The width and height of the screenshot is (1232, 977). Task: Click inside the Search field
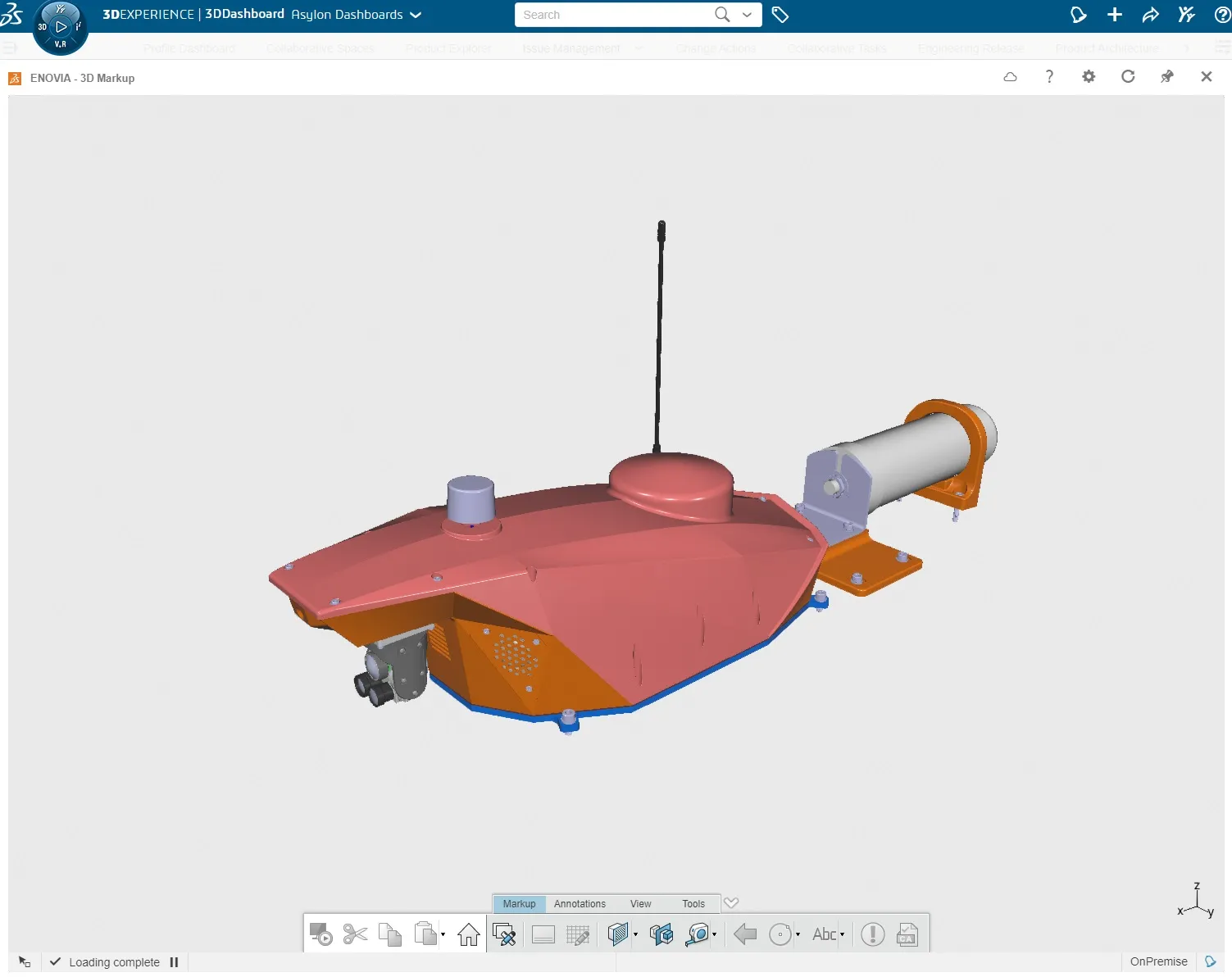(x=615, y=15)
